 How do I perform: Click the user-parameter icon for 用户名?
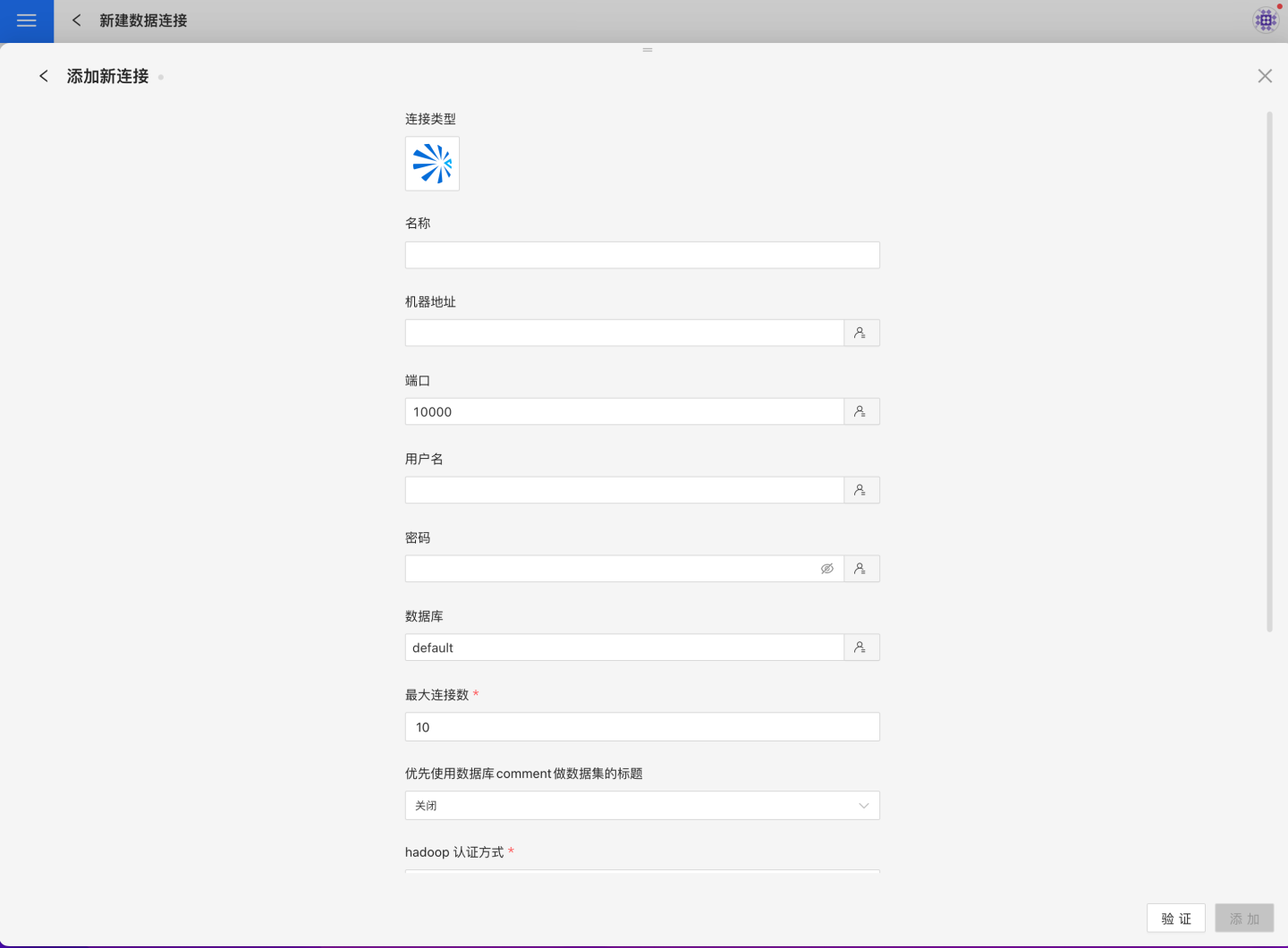(x=860, y=490)
